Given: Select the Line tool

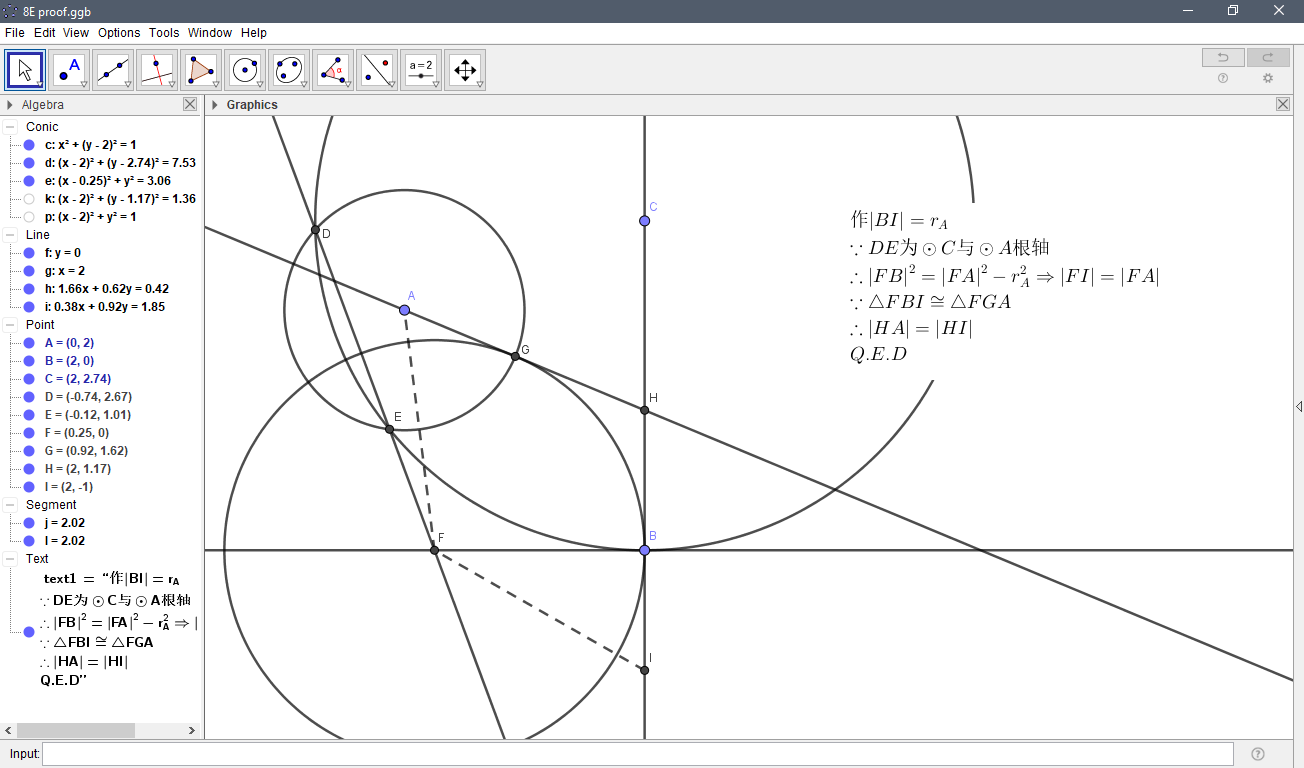Looking at the screenshot, I should click(x=113, y=69).
